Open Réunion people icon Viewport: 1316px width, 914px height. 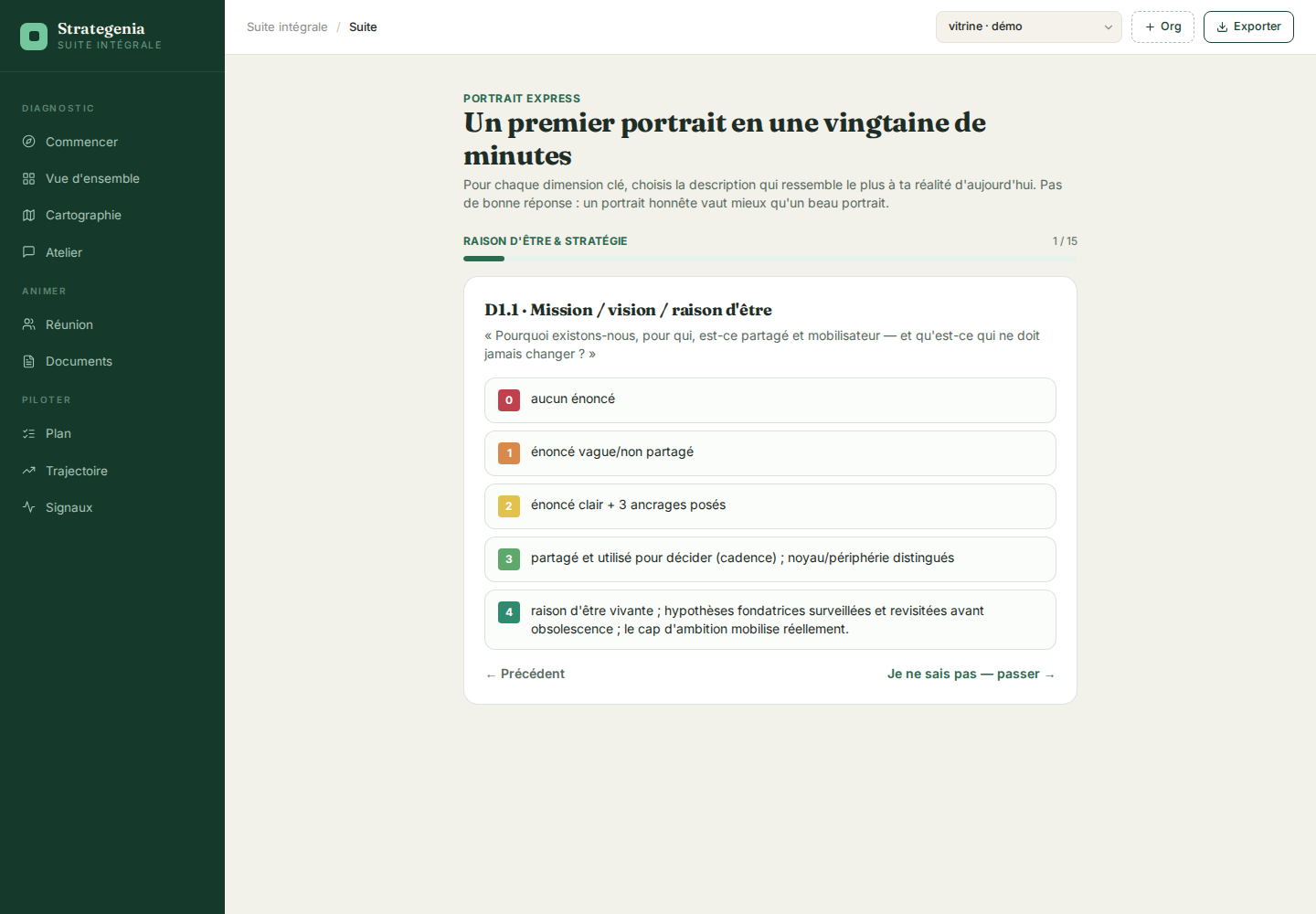(x=28, y=324)
